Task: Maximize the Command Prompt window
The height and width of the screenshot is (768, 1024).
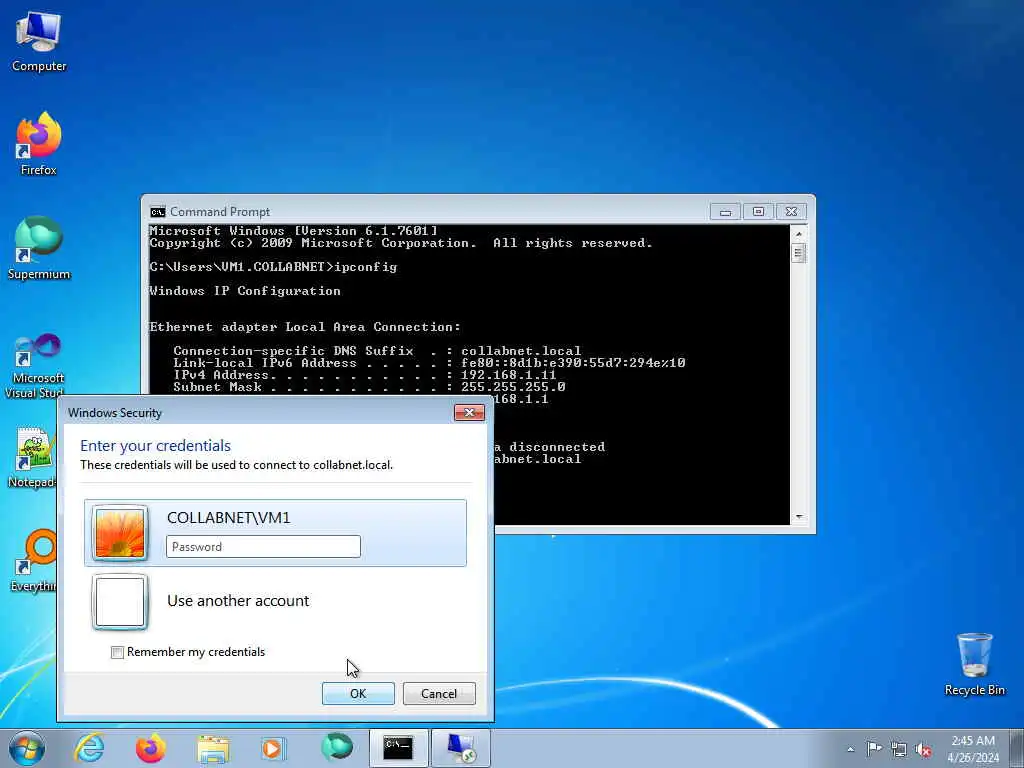Action: point(758,212)
